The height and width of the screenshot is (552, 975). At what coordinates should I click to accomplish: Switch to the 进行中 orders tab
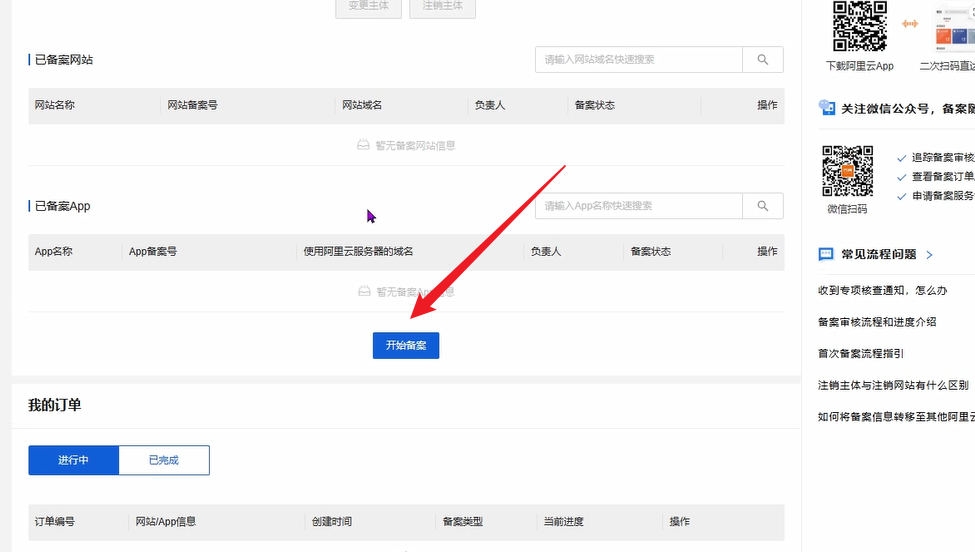click(x=74, y=460)
